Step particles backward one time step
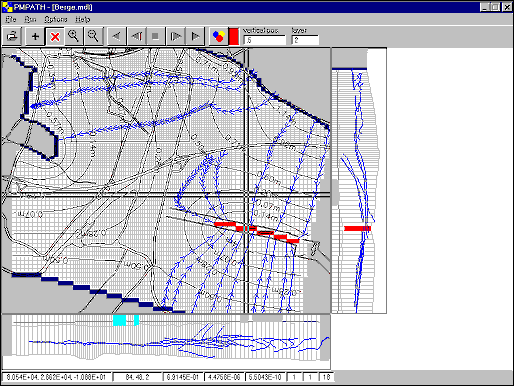The height and width of the screenshot is (386, 514). (x=136, y=36)
